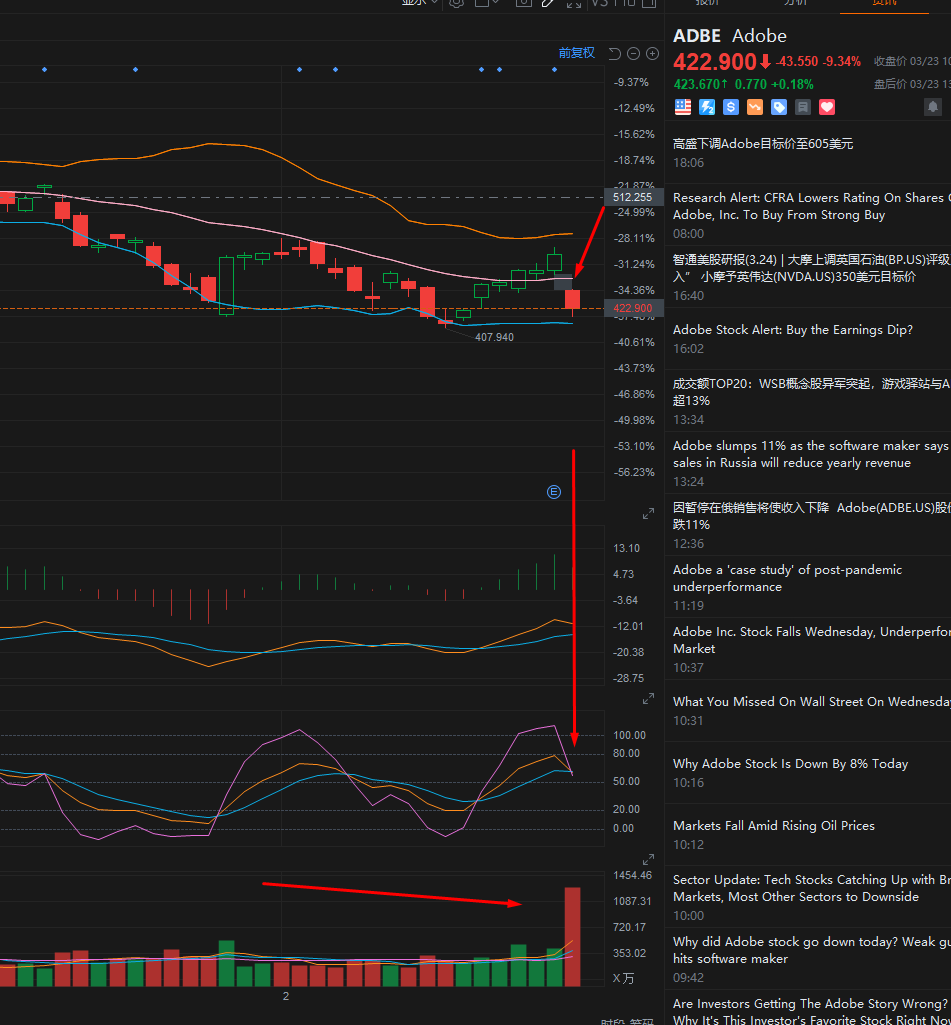The image size is (951, 1025).
Task: Click the 407.940 low price annotation
Action: (x=494, y=337)
